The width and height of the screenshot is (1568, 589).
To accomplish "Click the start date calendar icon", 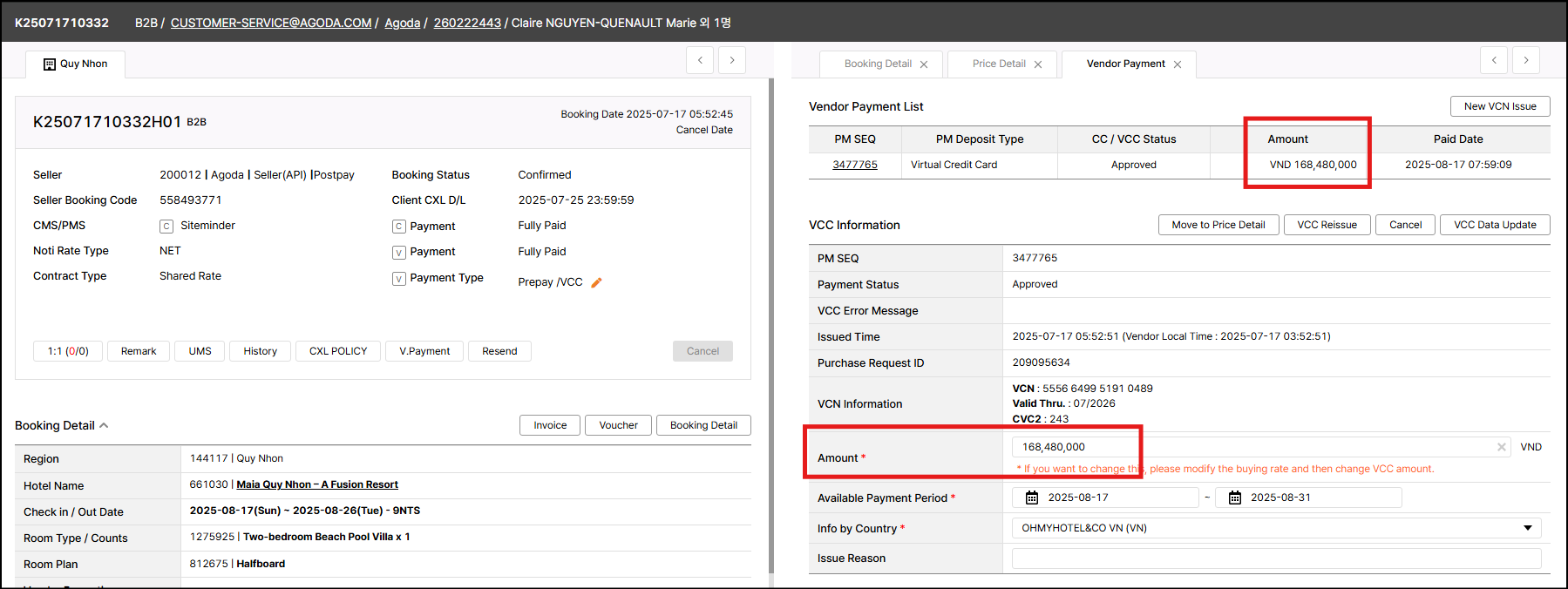I will (1032, 498).
